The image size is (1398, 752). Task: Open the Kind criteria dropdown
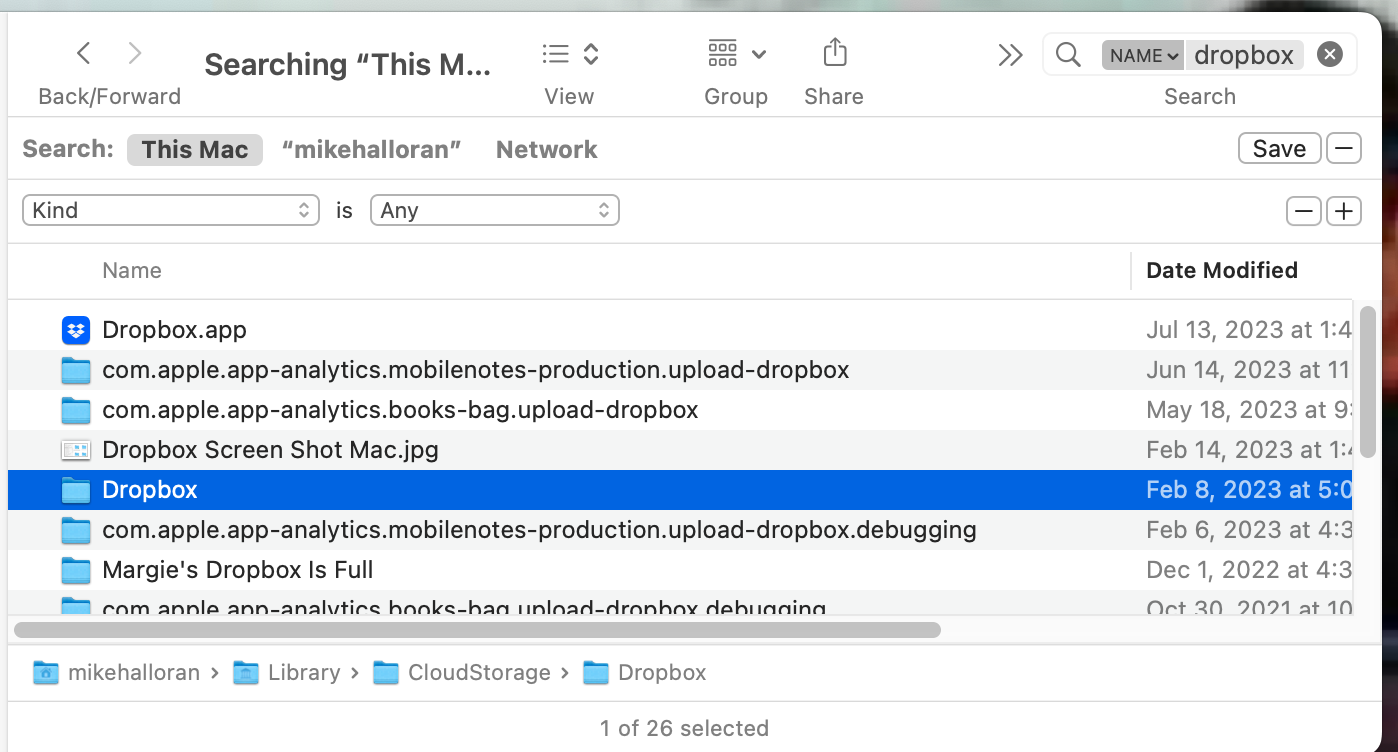click(x=171, y=210)
